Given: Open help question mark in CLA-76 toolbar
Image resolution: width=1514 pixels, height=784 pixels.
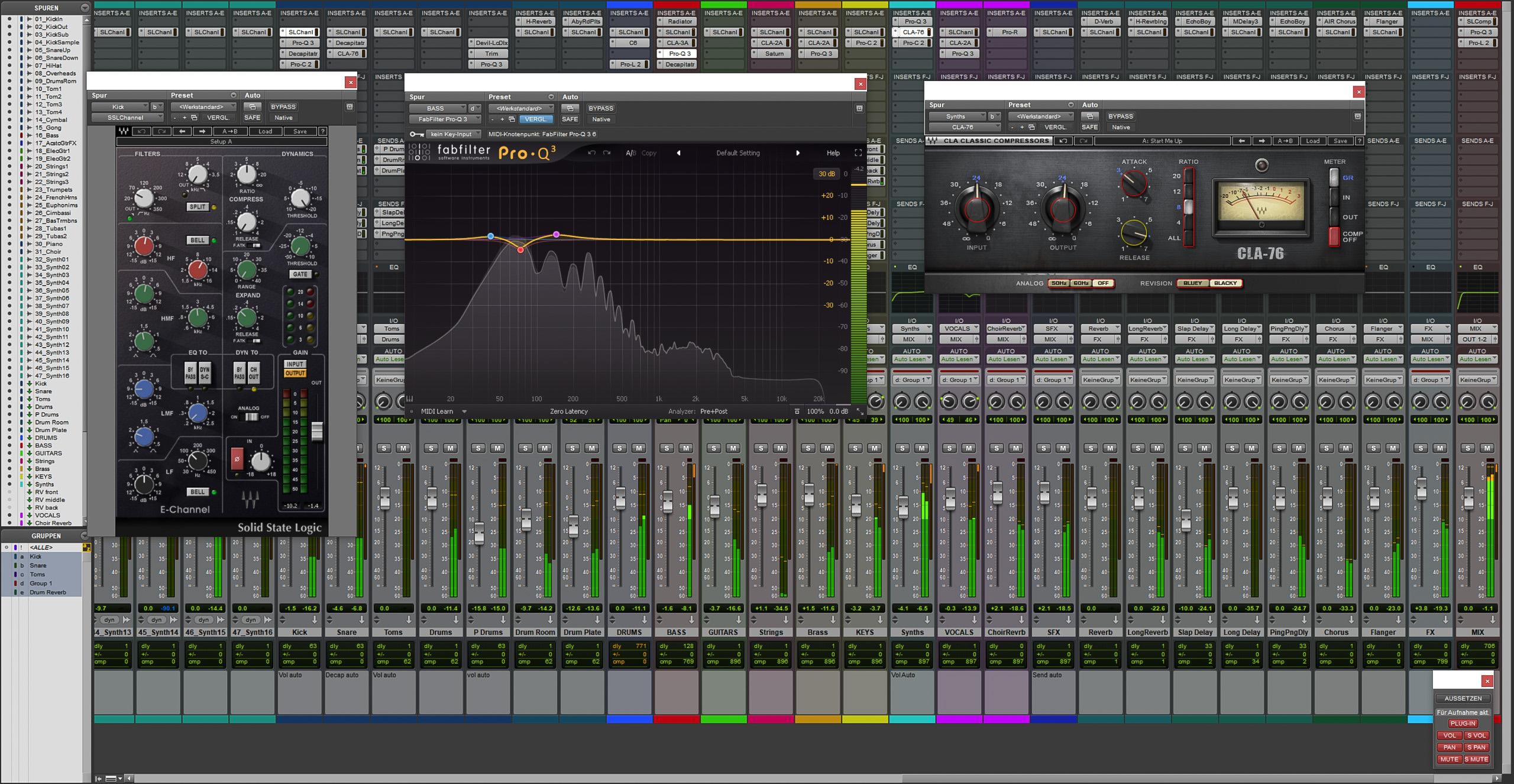Looking at the screenshot, I should pos(1359,141).
